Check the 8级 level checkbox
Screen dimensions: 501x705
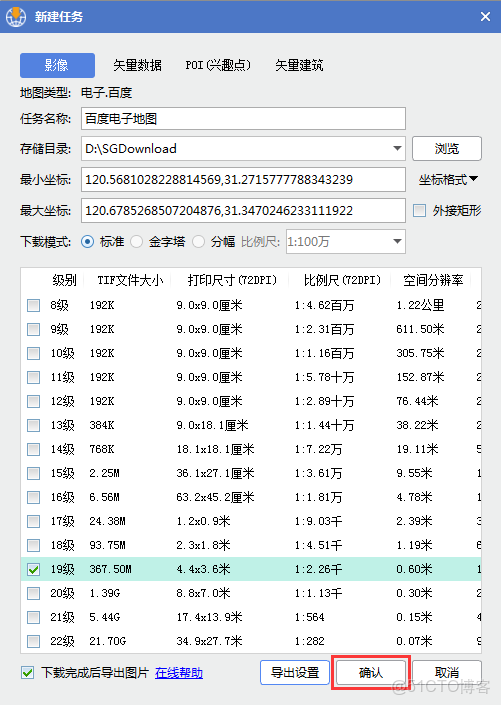(33, 305)
